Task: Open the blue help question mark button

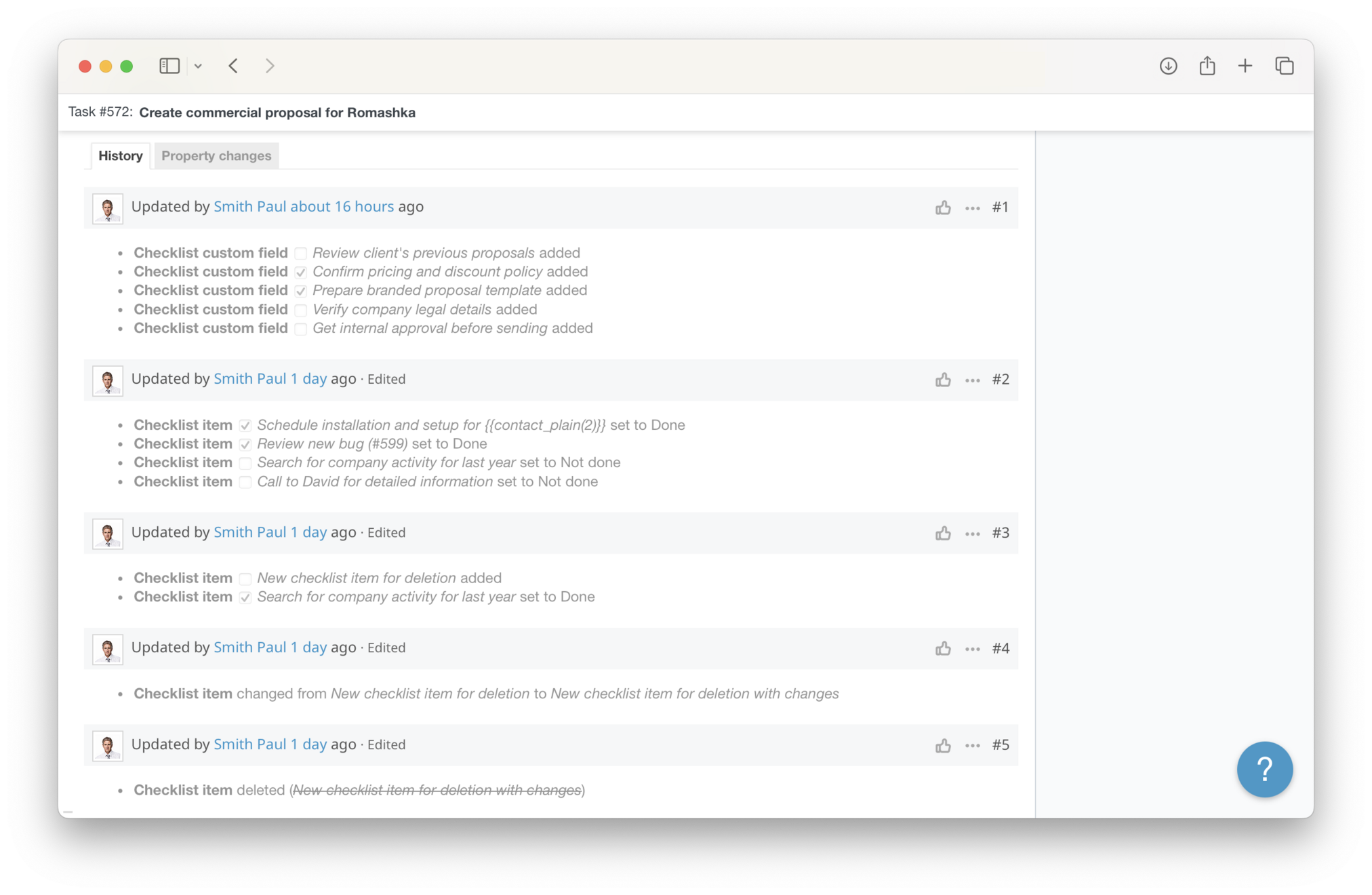Action: (x=1264, y=770)
